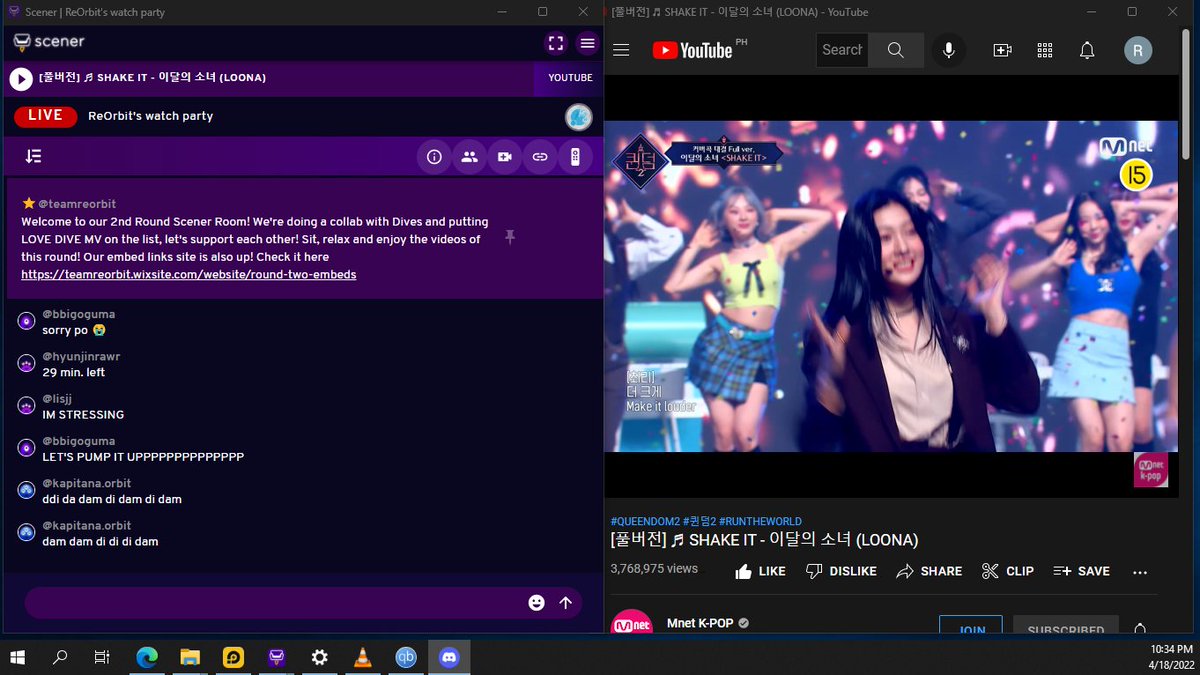Save the video to a playlist
The image size is (1200, 675).
tap(1081, 571)
